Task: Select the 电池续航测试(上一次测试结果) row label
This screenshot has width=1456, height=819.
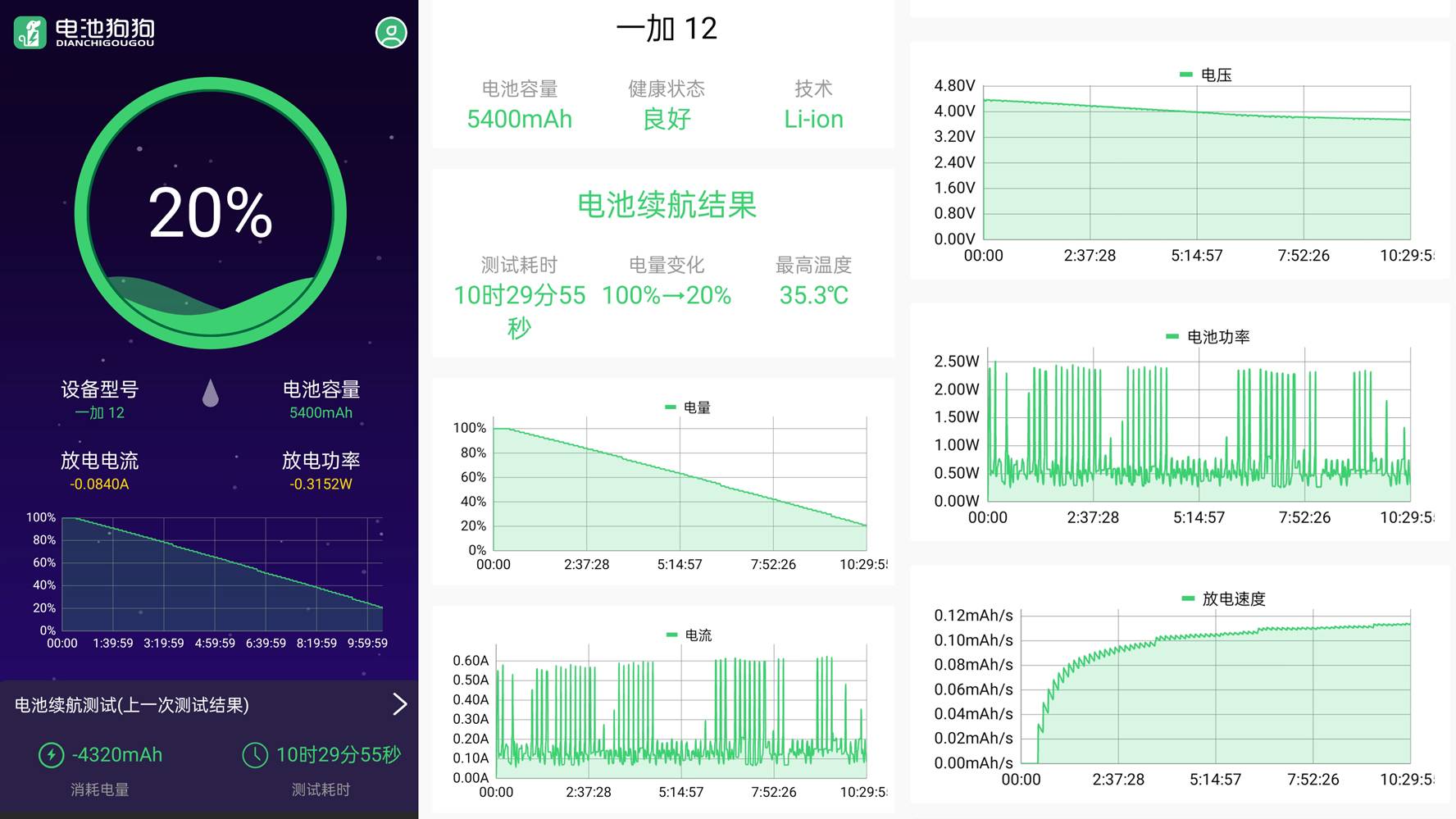Action: click(x=132, y=705)
